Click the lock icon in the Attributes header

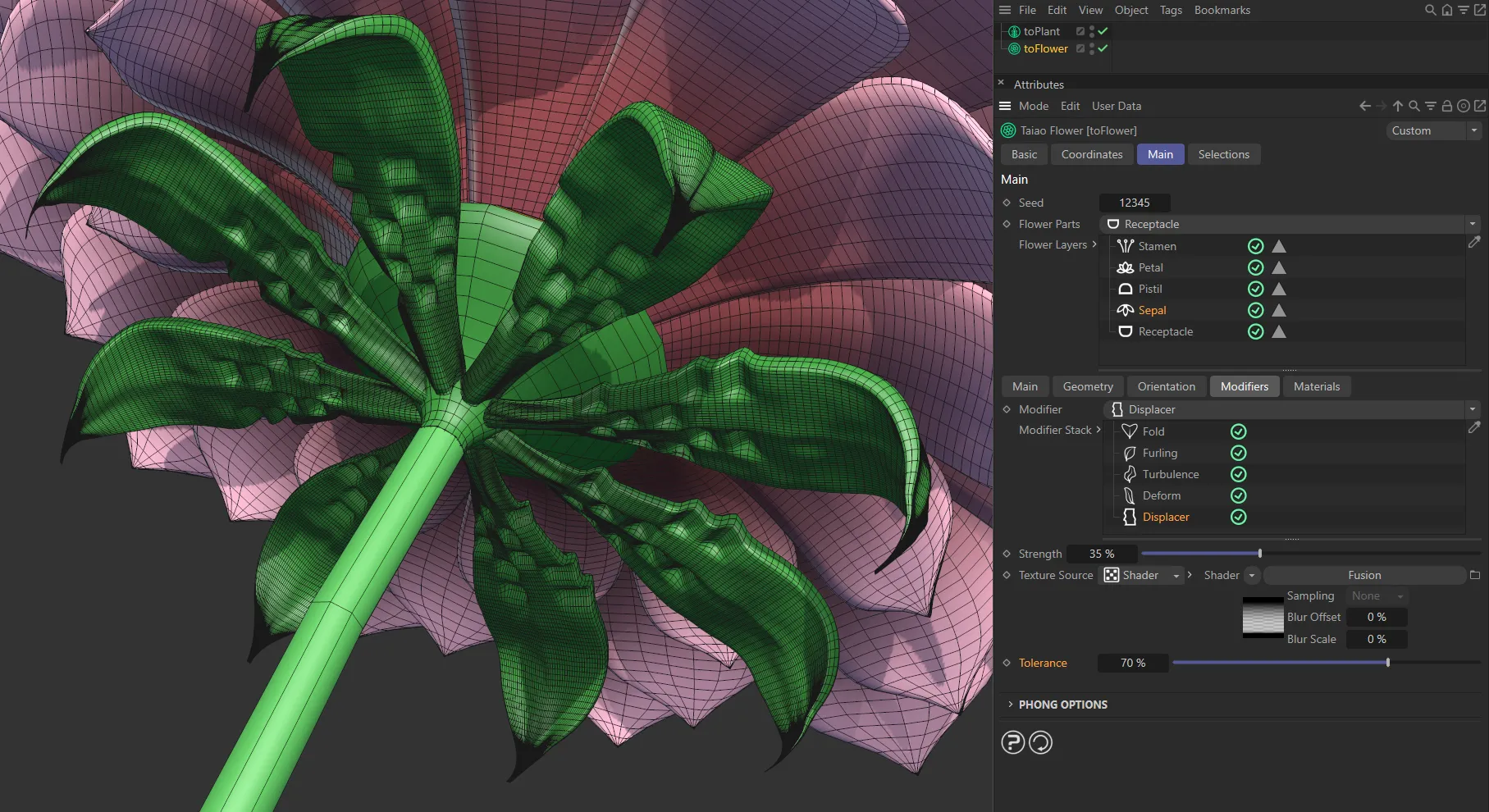click(x=1446, y=106)
